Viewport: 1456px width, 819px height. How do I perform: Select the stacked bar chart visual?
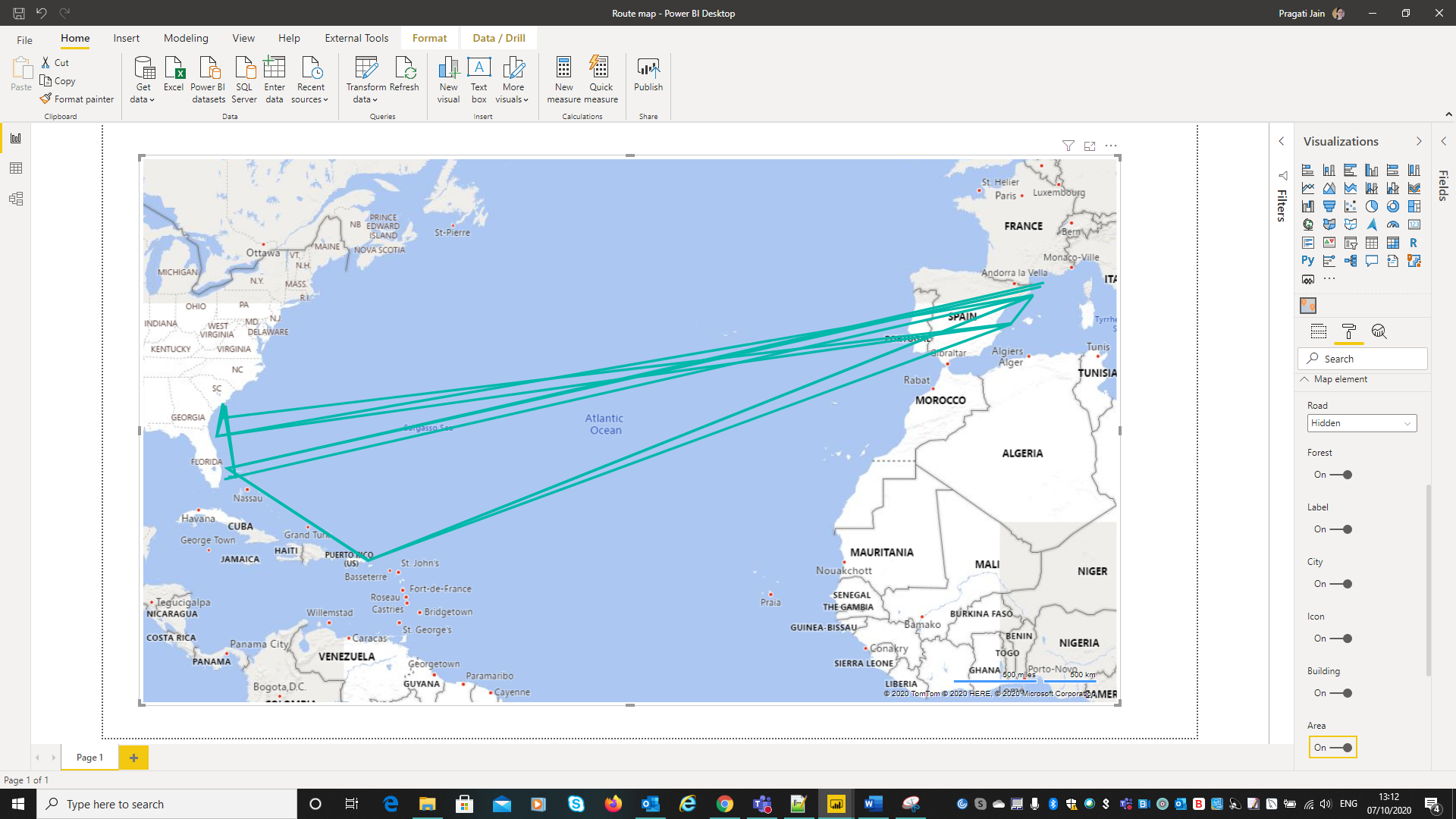click(x=1308, y=170)
